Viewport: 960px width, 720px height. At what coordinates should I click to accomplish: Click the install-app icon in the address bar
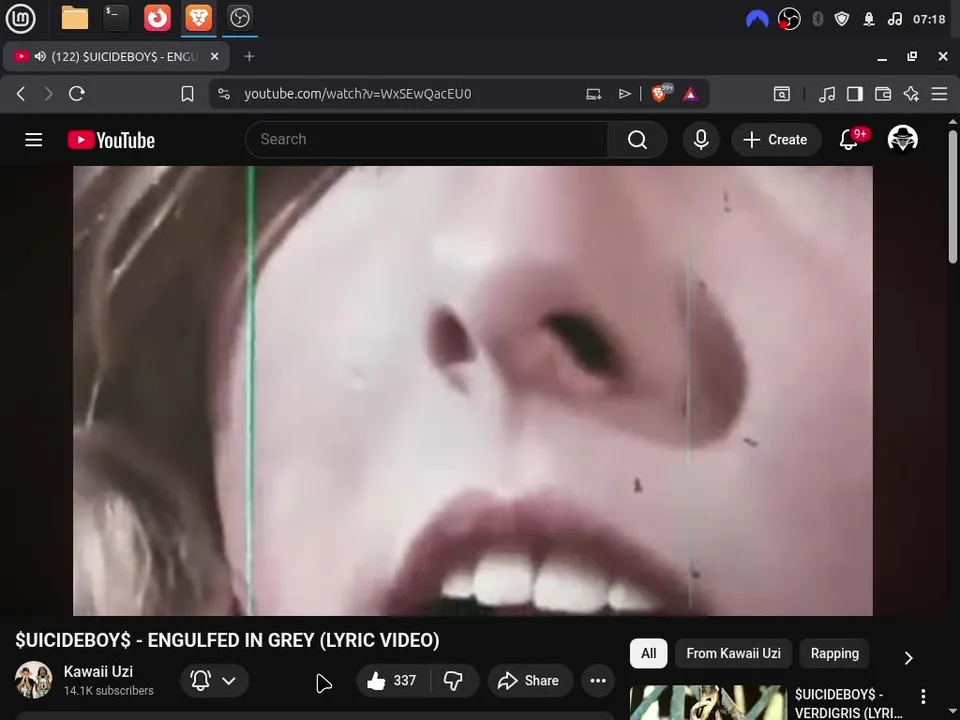tap(593, 94)
